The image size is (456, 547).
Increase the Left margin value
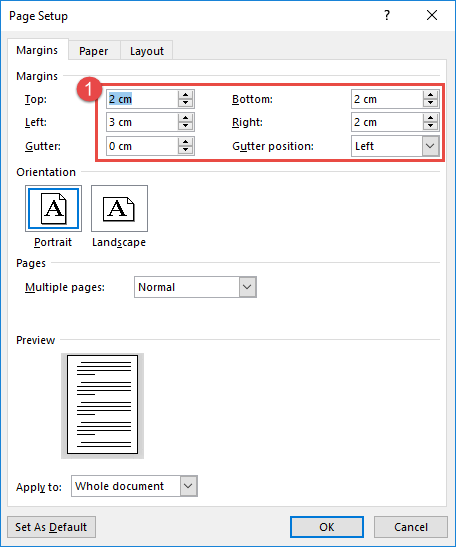[x=185, y=118]
